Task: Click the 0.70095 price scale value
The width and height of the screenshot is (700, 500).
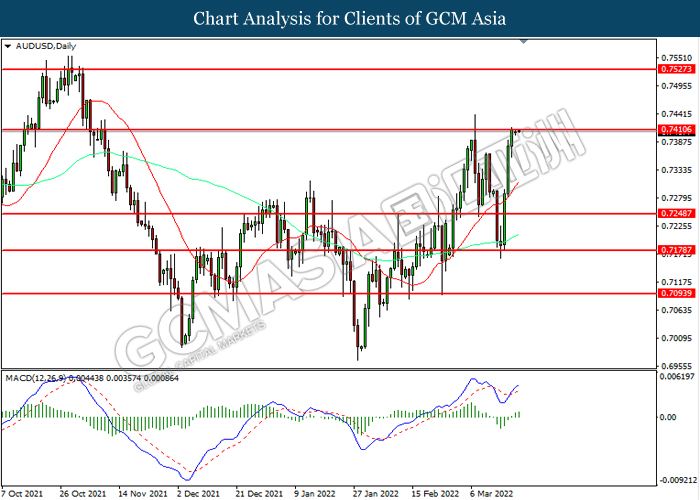Action: [676, 338]
